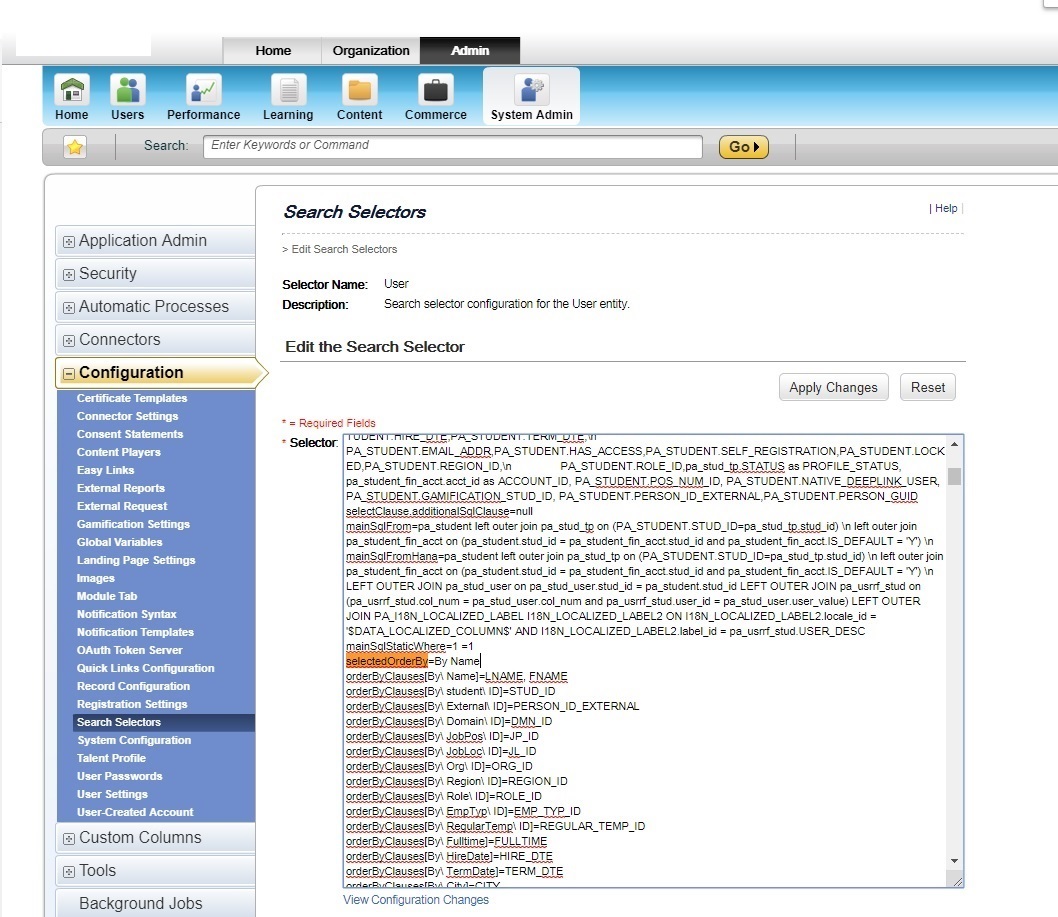Image resolution: width=1058 pixels, height=917 pixels.
Task: Open Quick Links Configuration
Action: 145,668
